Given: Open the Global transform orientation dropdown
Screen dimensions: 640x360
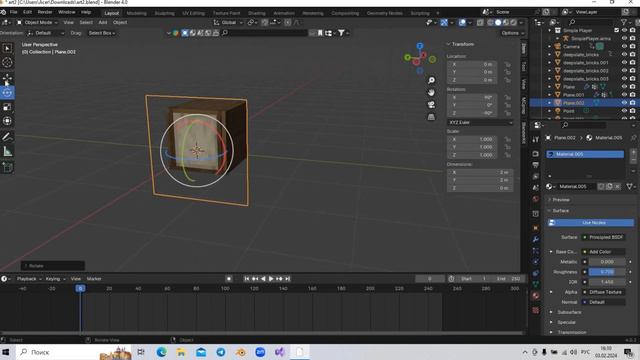Looking at the screenshot, I should click(228, 22).
